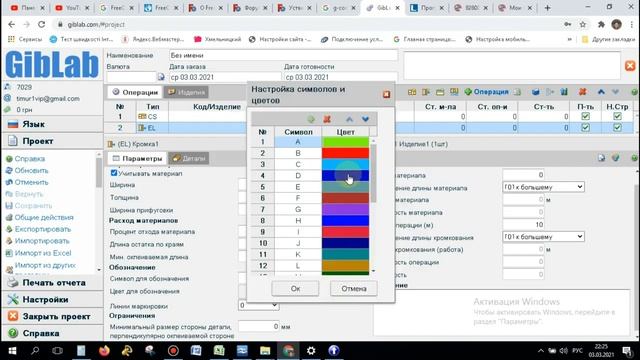Close the symbols and colors settings dialog
The height and width of the screenshot is (360, 640).
point(387,94)
